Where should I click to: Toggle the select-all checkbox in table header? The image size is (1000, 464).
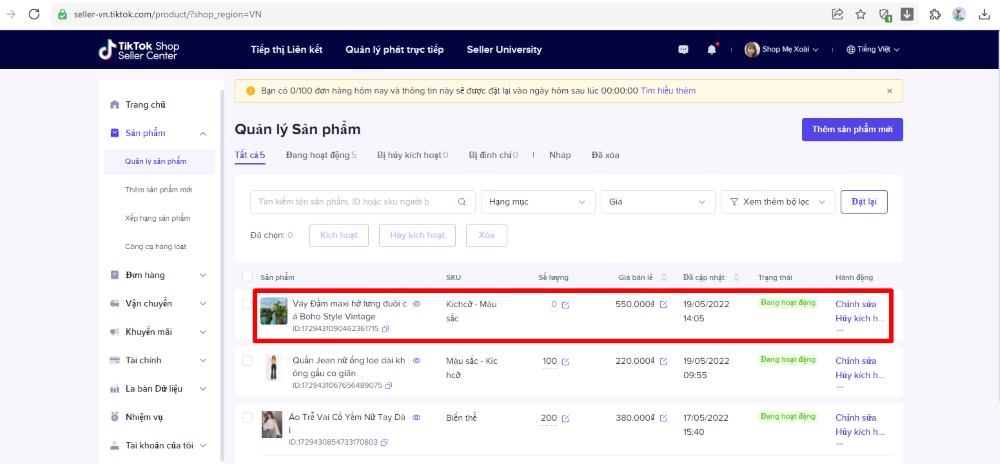247,277
